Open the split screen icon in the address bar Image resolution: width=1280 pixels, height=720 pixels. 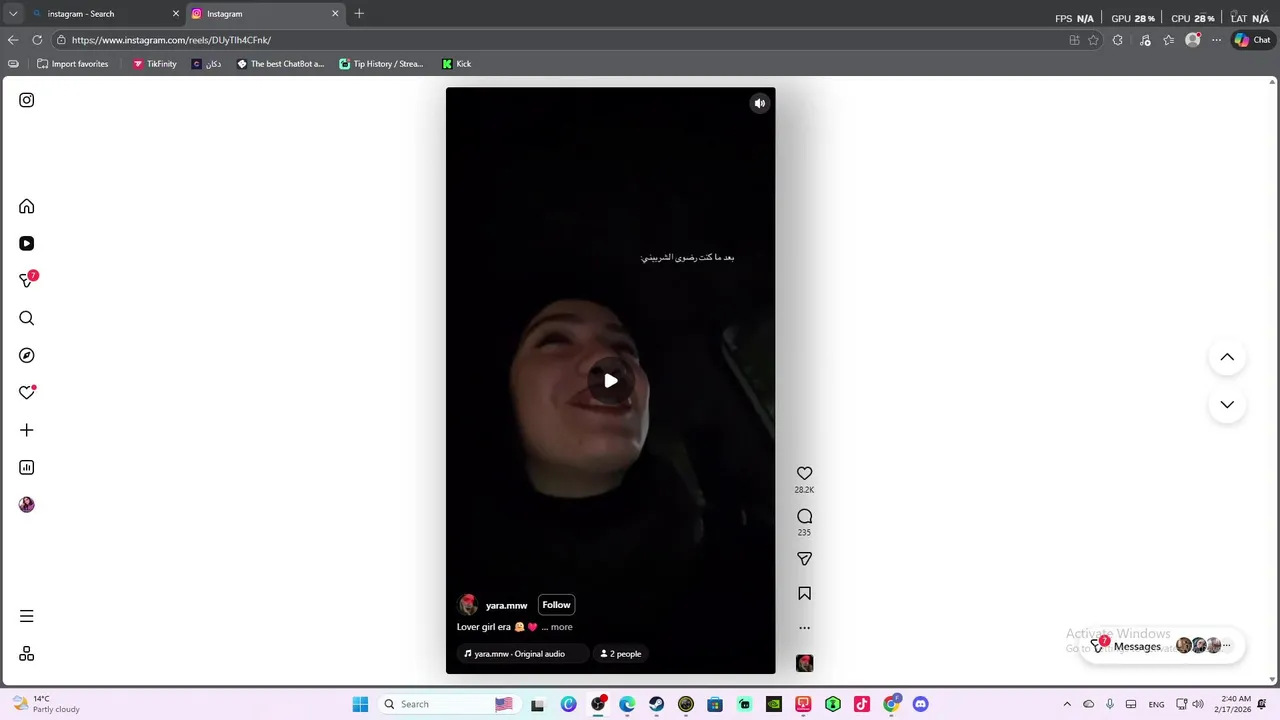(x=1074, y=40)
